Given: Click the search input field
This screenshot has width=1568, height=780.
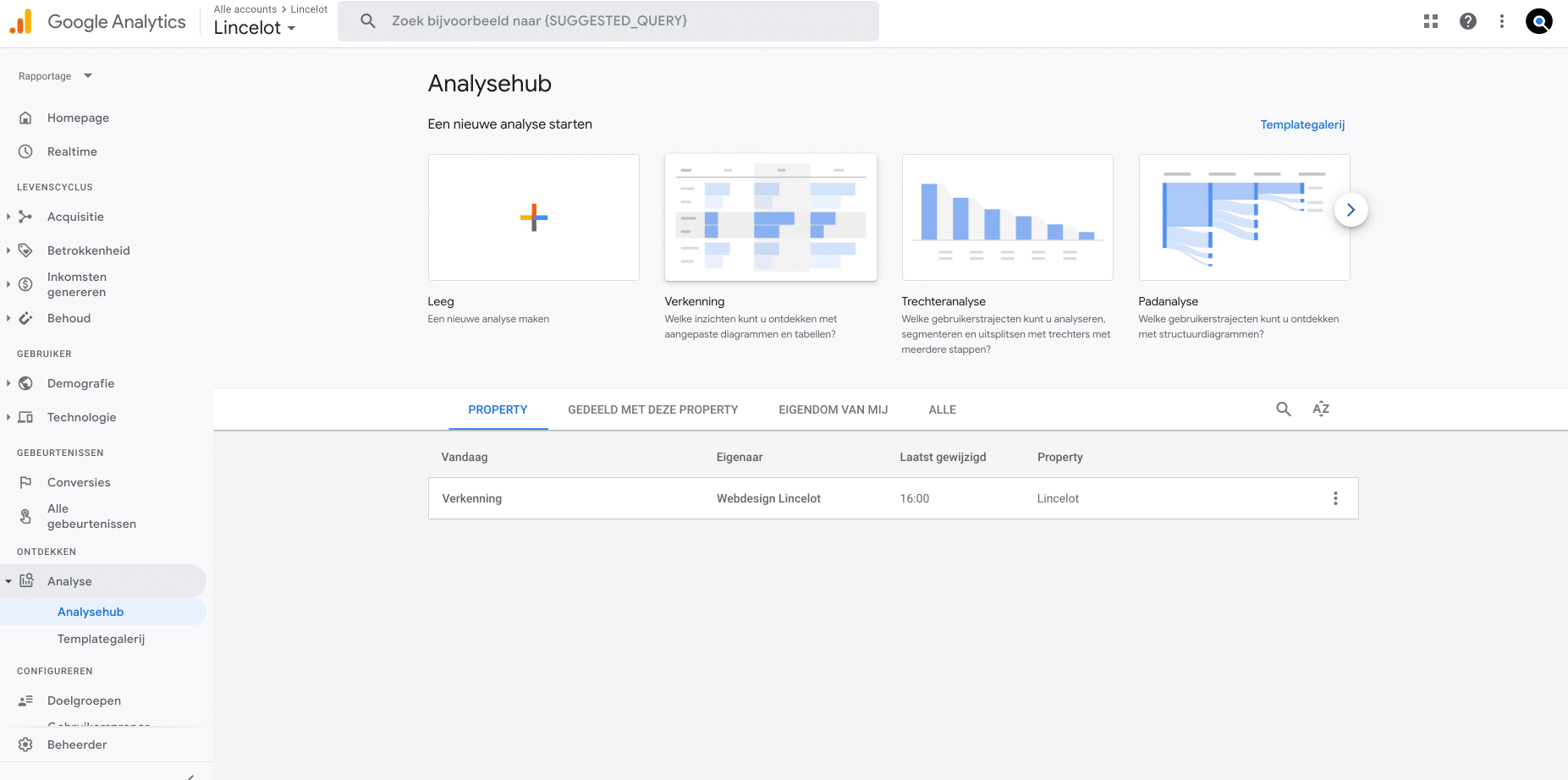Looking at the screenshot, I should coord(608,21).
